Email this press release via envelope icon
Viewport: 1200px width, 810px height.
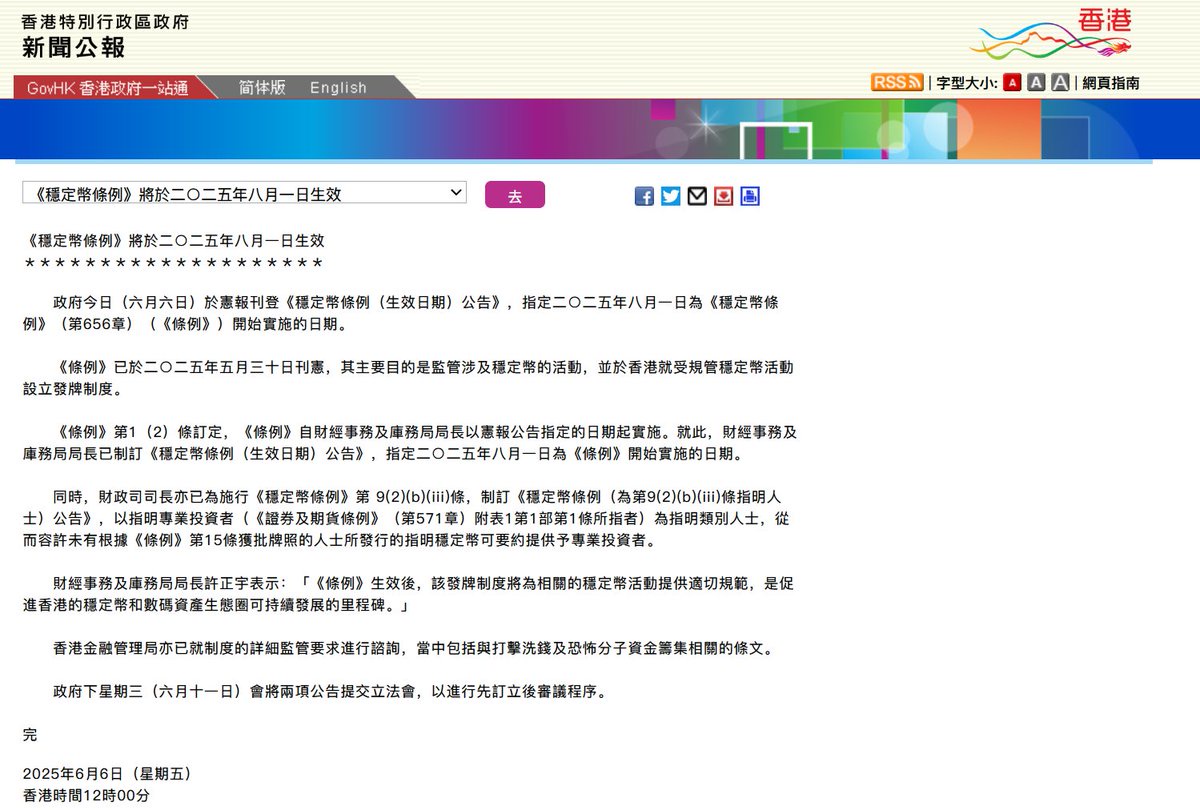(697, 196)
